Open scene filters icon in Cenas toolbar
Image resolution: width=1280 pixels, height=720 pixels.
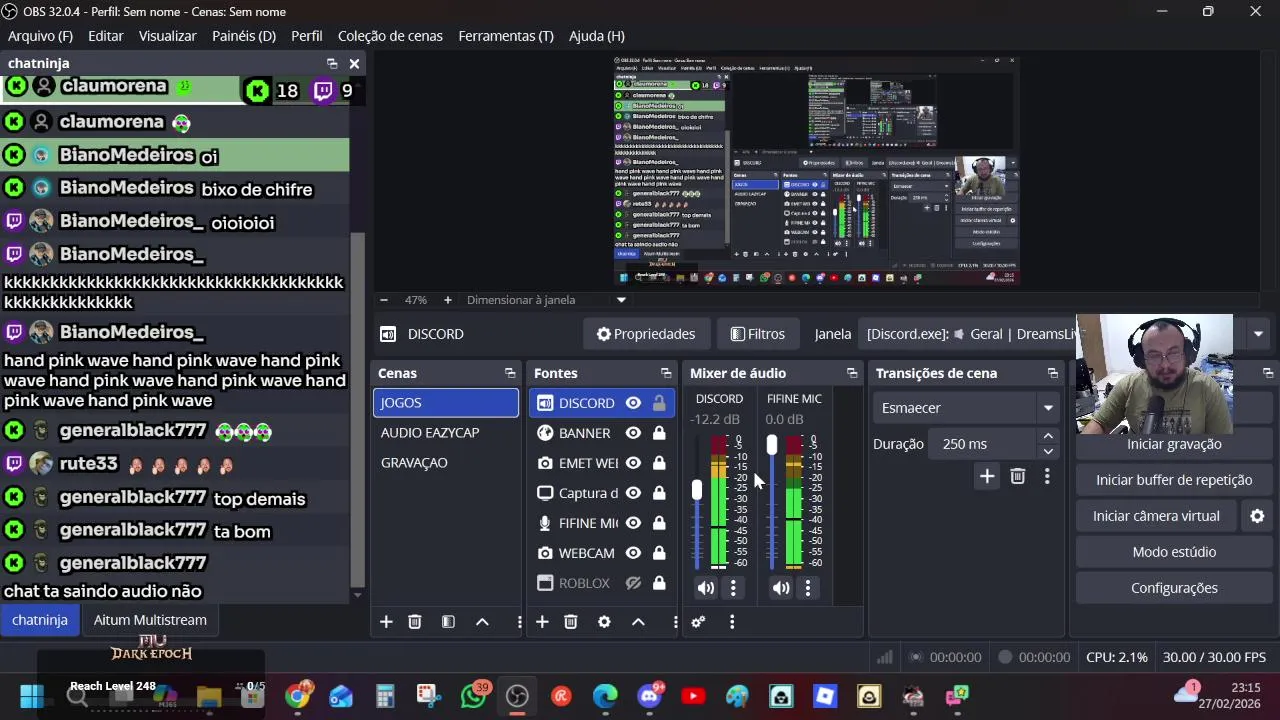tap(448, 622)
